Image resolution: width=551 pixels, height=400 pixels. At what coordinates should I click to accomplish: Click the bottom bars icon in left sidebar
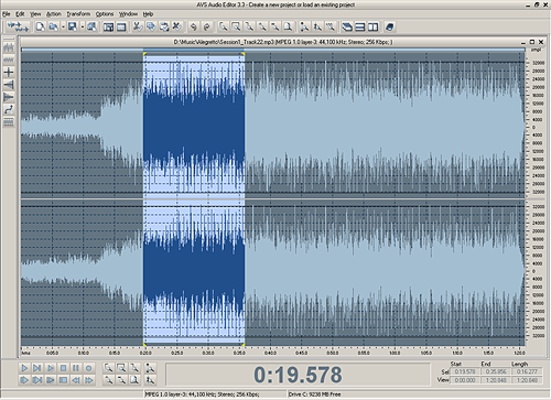[8, 122]
